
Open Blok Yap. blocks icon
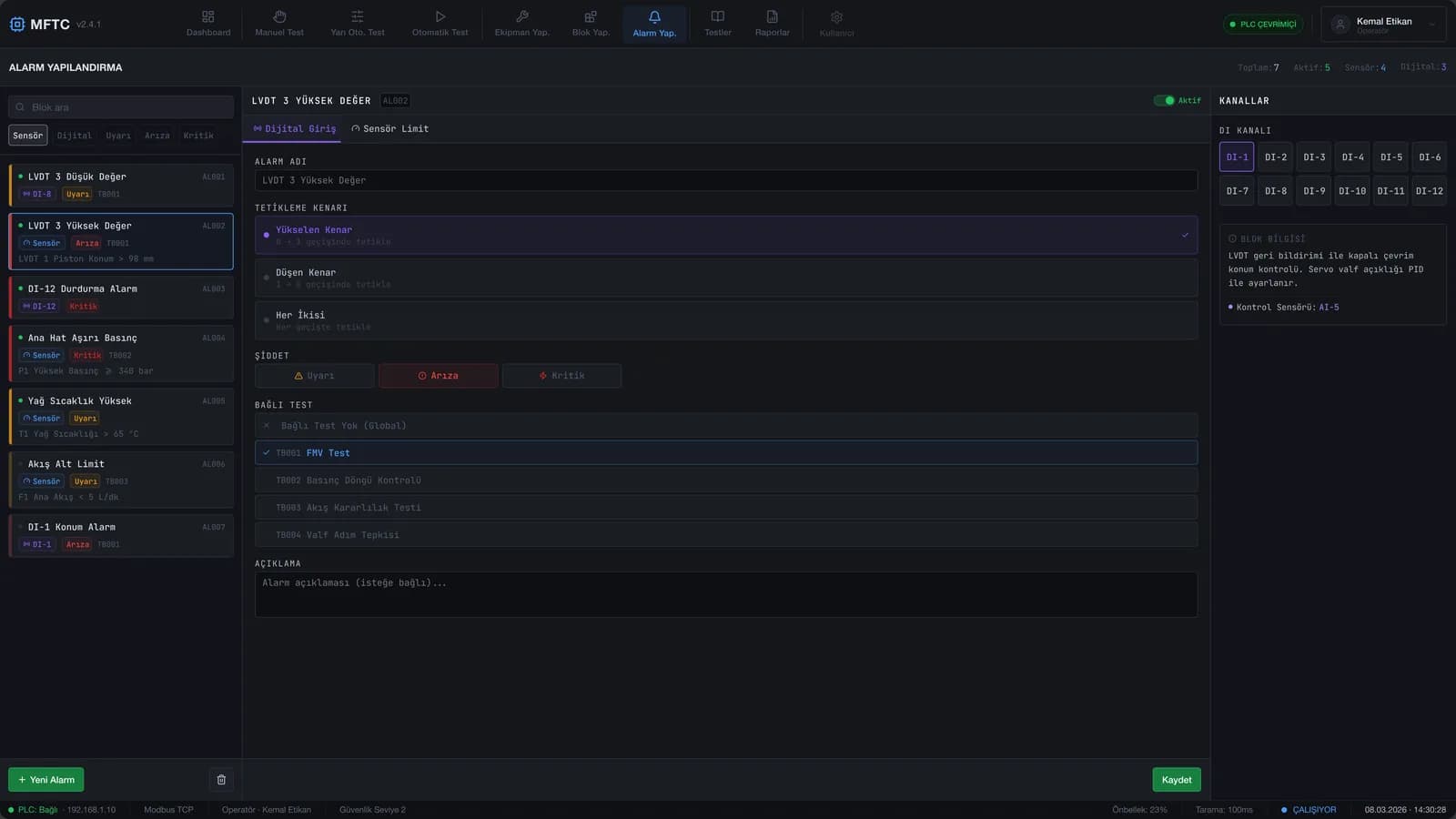click(x=591, y=16)
